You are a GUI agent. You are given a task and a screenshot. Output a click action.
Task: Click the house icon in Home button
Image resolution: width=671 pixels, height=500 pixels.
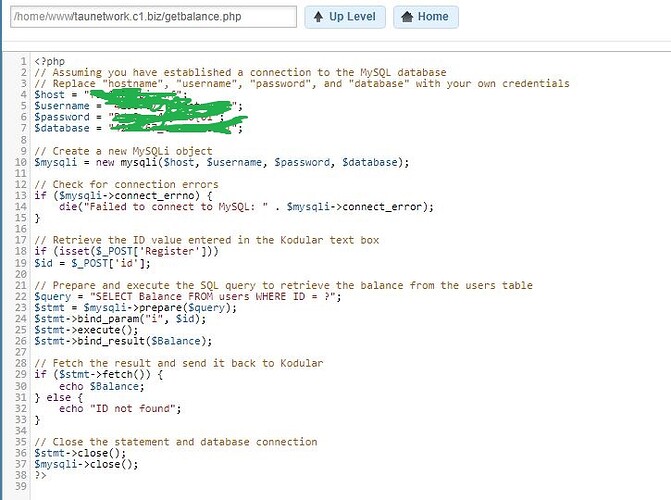click(407, 17)
